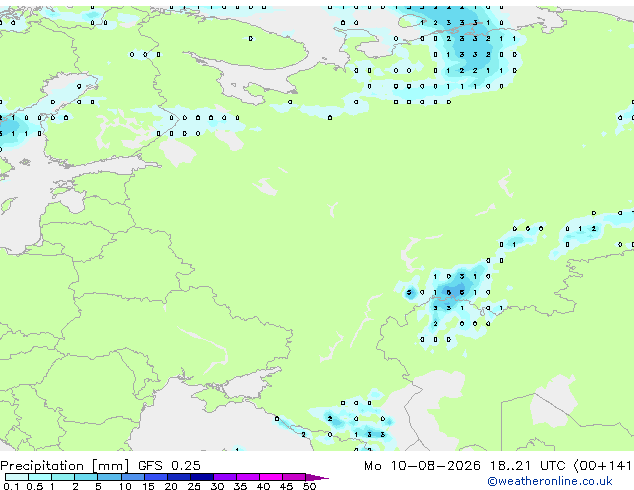Screen dimensions: 634x490
Task: Click the 30–35 mm purple legend swatch
Action: [224, 477]
